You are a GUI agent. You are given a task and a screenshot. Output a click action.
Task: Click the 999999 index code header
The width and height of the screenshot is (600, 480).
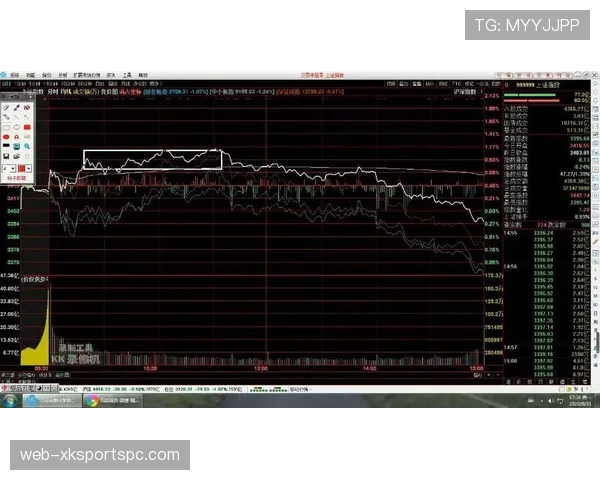tap(525, 85)
